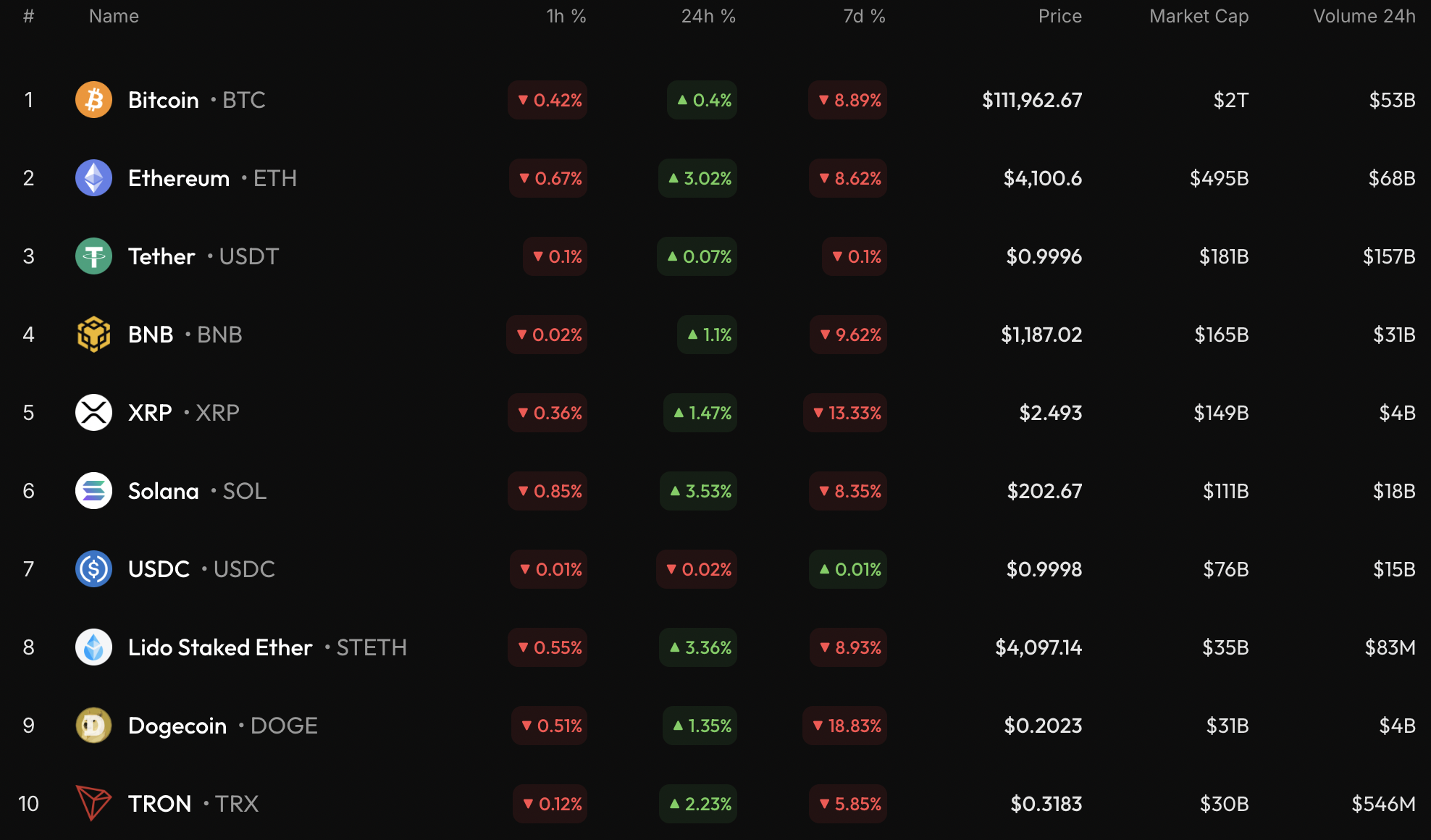Viewport: 1431px width, 840px height.
Task: Click the blue USDC dollar icon
Action: point(93,569)
